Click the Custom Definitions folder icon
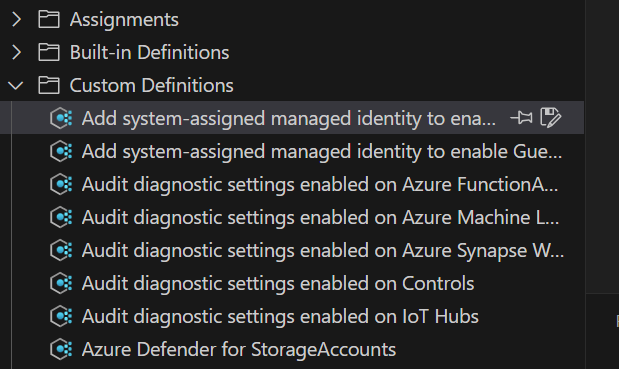The height and width of the screenshot is (369, 619). [49, 85]
